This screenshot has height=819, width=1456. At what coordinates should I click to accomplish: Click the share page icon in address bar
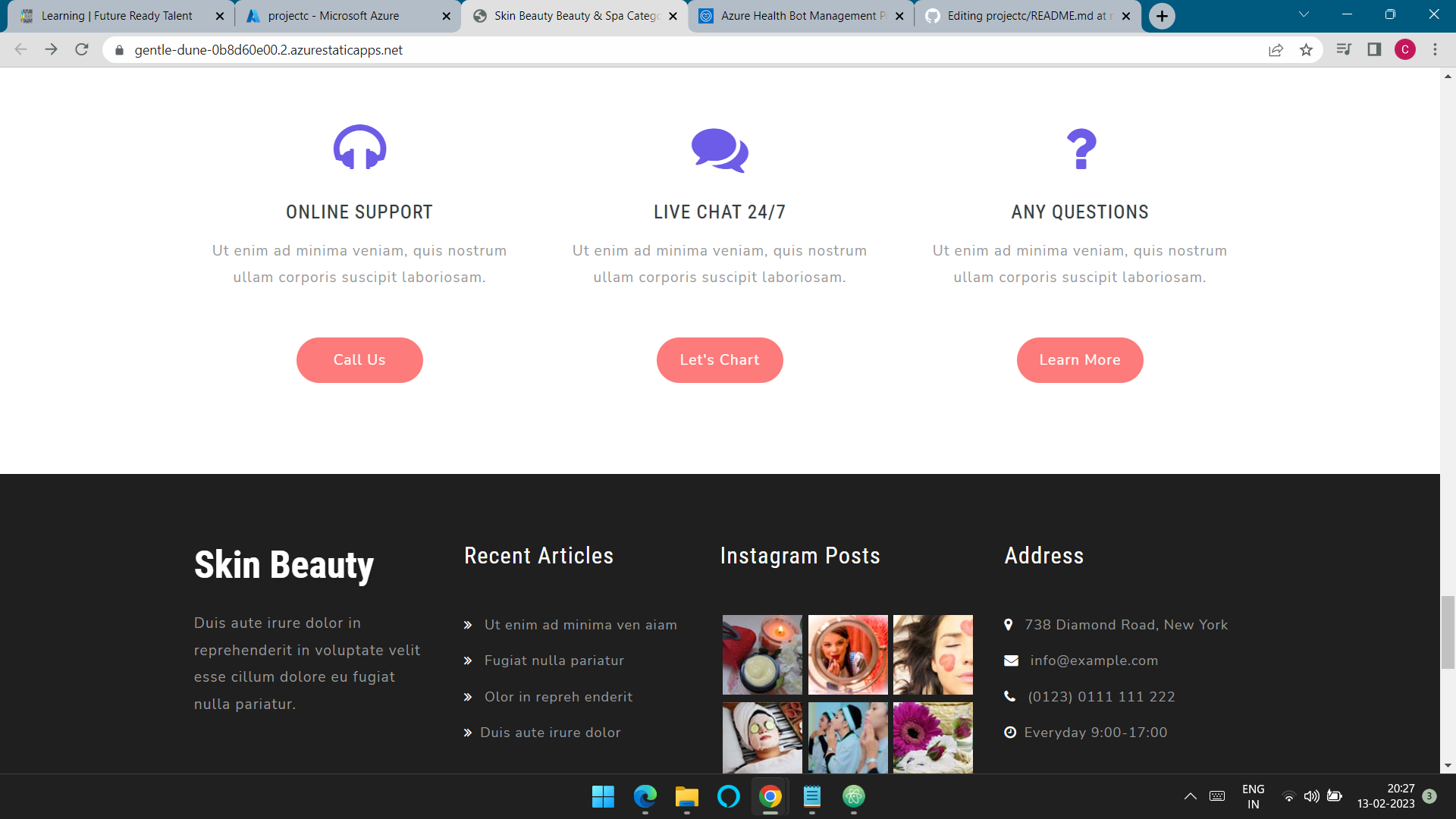tap(1276, 50)
